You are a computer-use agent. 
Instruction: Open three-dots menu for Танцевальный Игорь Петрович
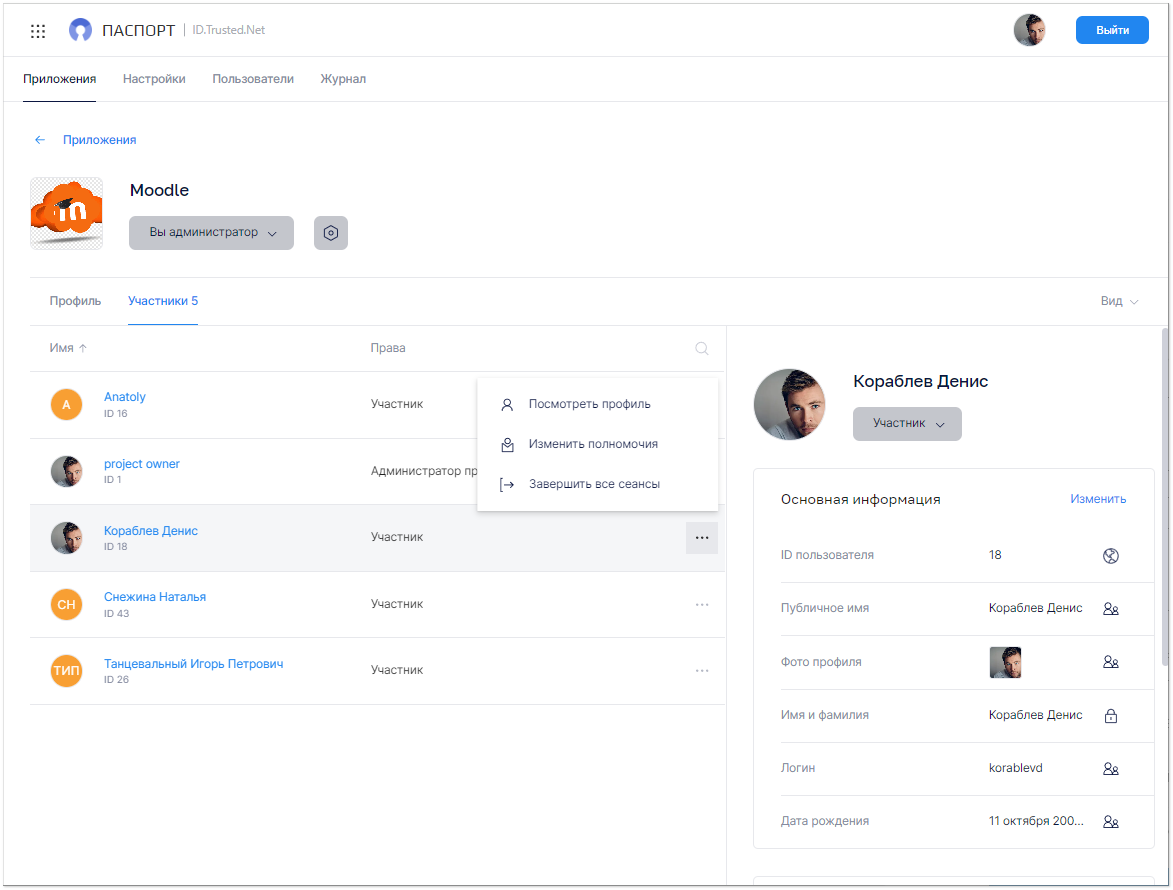point(702,671)
